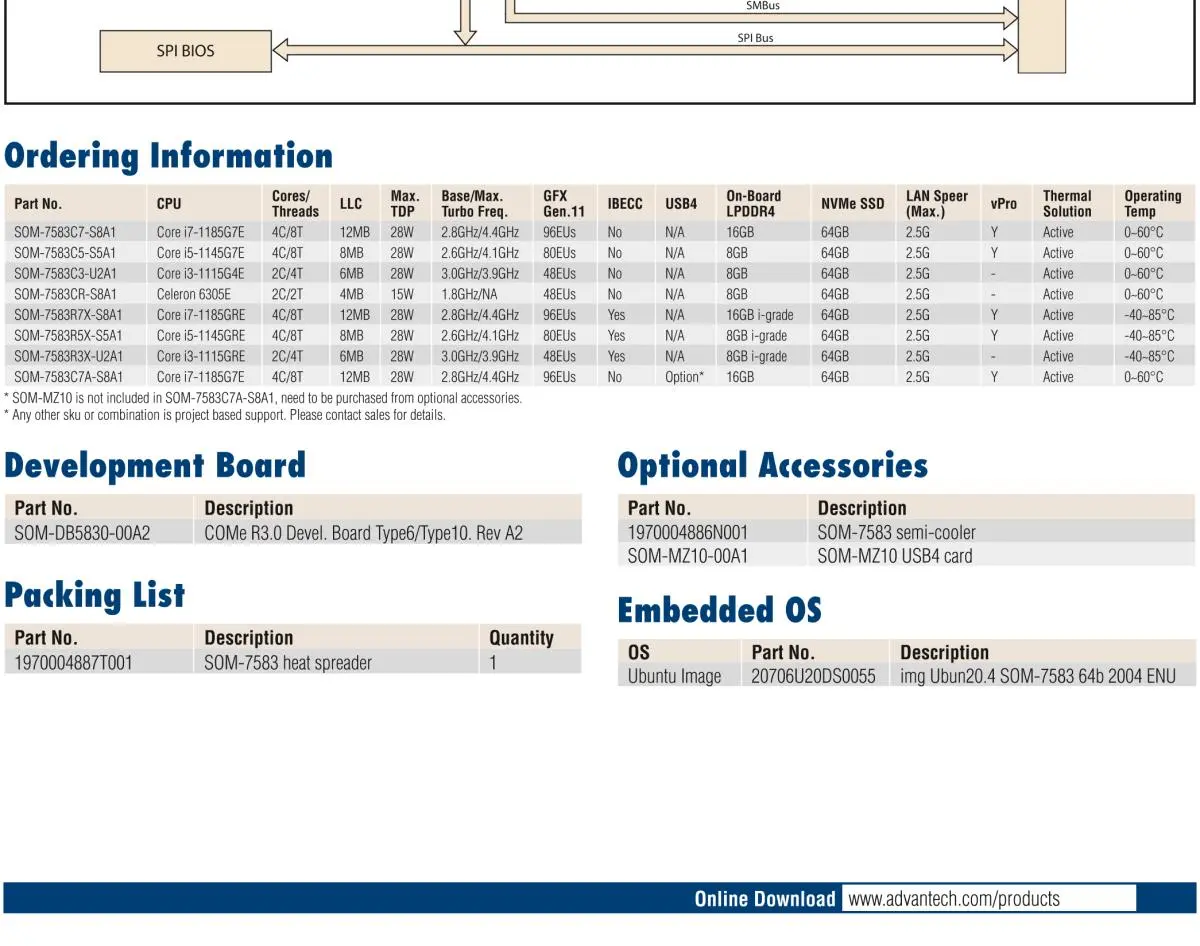Click the 4MB LLC value
1200x946 pixels.
pos(351,294)
